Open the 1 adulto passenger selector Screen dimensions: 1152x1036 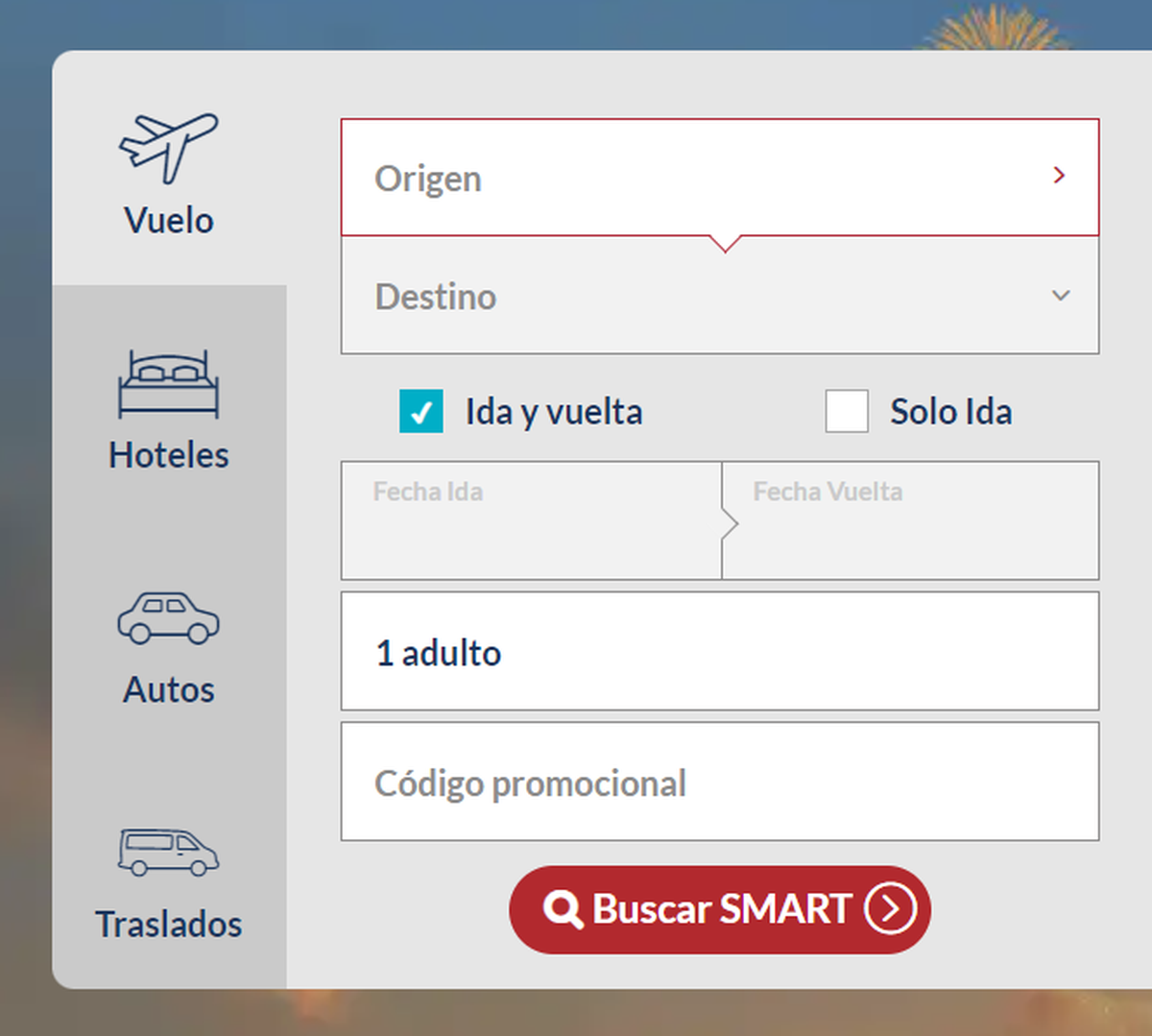(720, 652)
